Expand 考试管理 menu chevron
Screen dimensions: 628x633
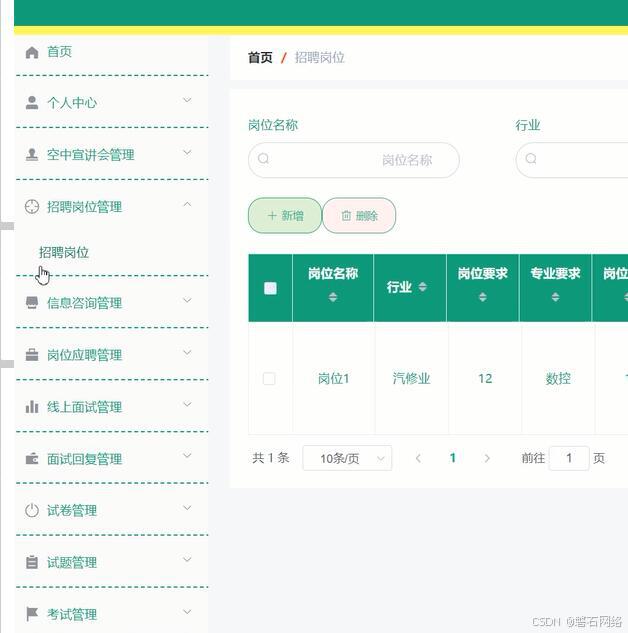point(187,612)
